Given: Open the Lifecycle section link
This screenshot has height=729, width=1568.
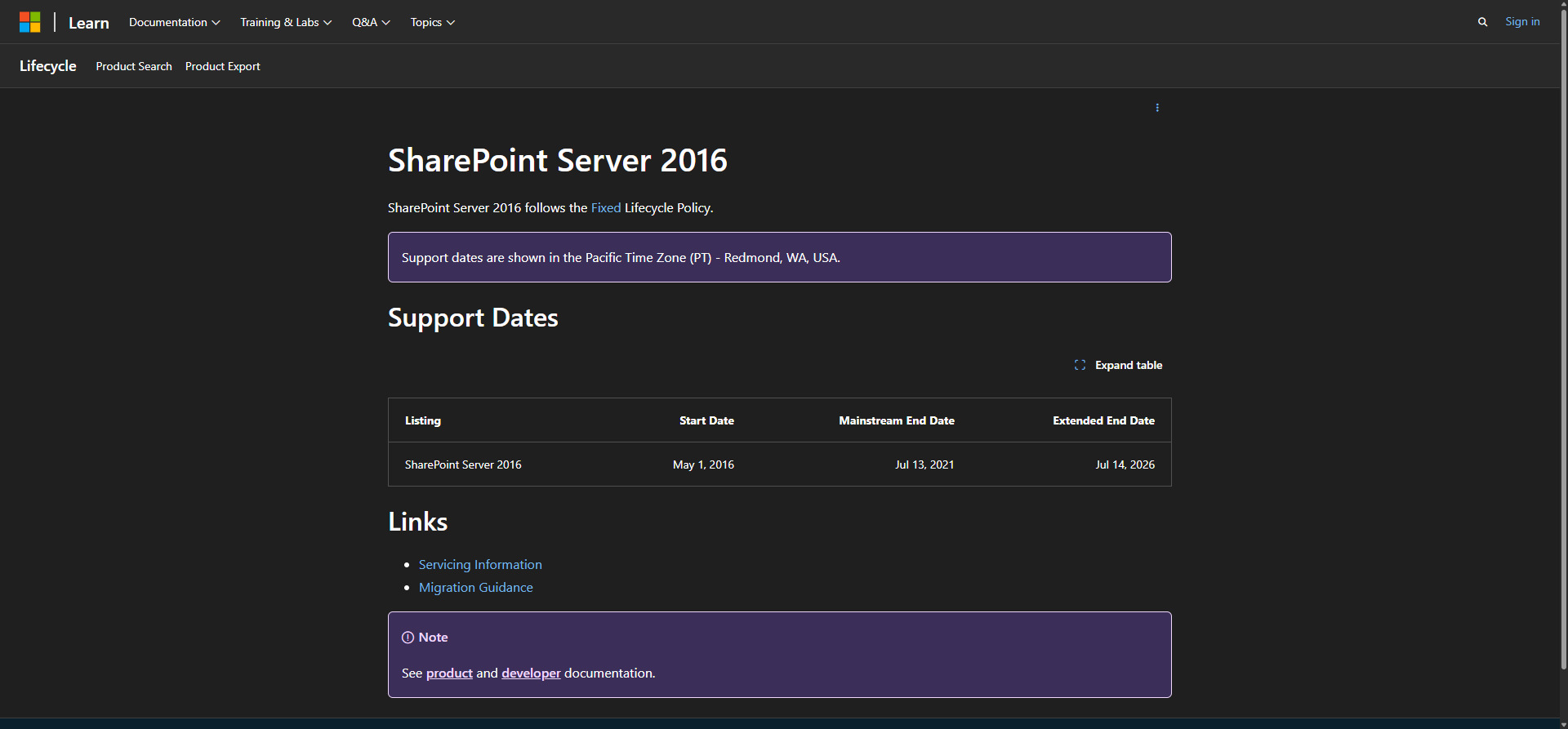Looking at the screenshot, I should click(48, 66).
